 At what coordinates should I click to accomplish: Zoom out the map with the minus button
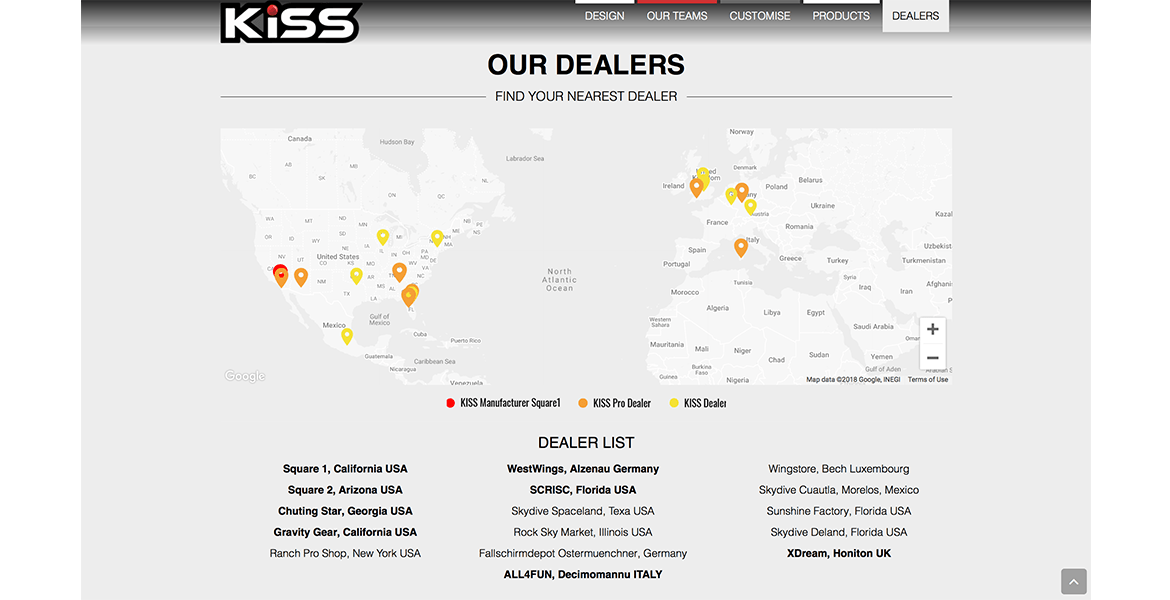click(932, 357)
